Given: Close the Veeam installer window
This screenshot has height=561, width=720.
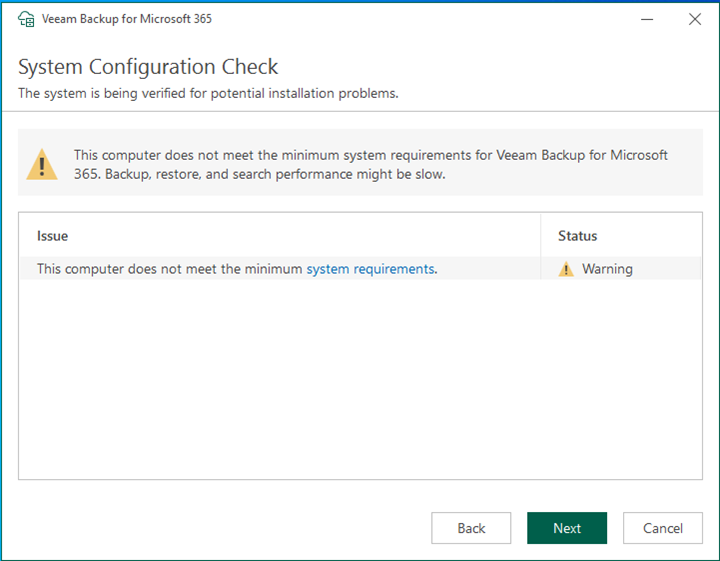Looking at the screenshot, I should point(695,19).
